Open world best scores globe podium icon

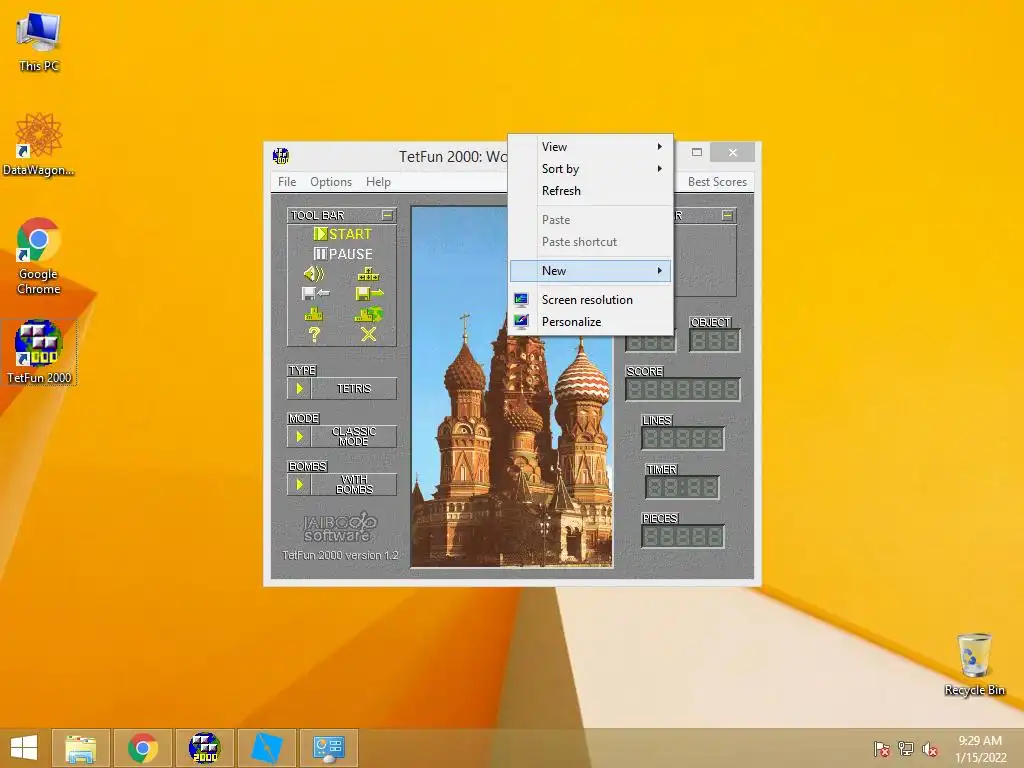[368, 314]
